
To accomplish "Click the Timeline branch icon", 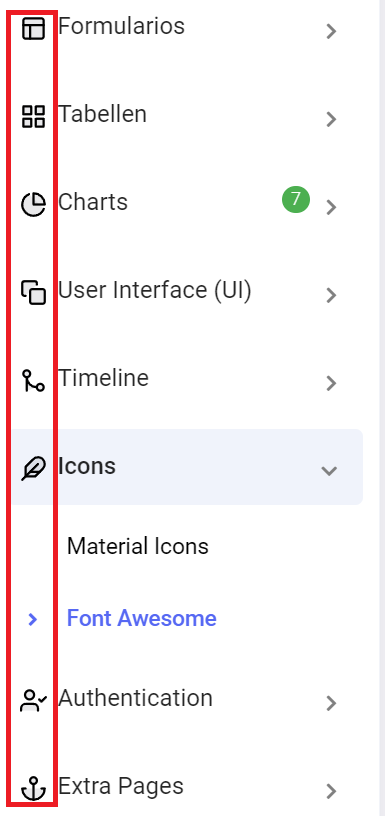I will tap(33, 380).
